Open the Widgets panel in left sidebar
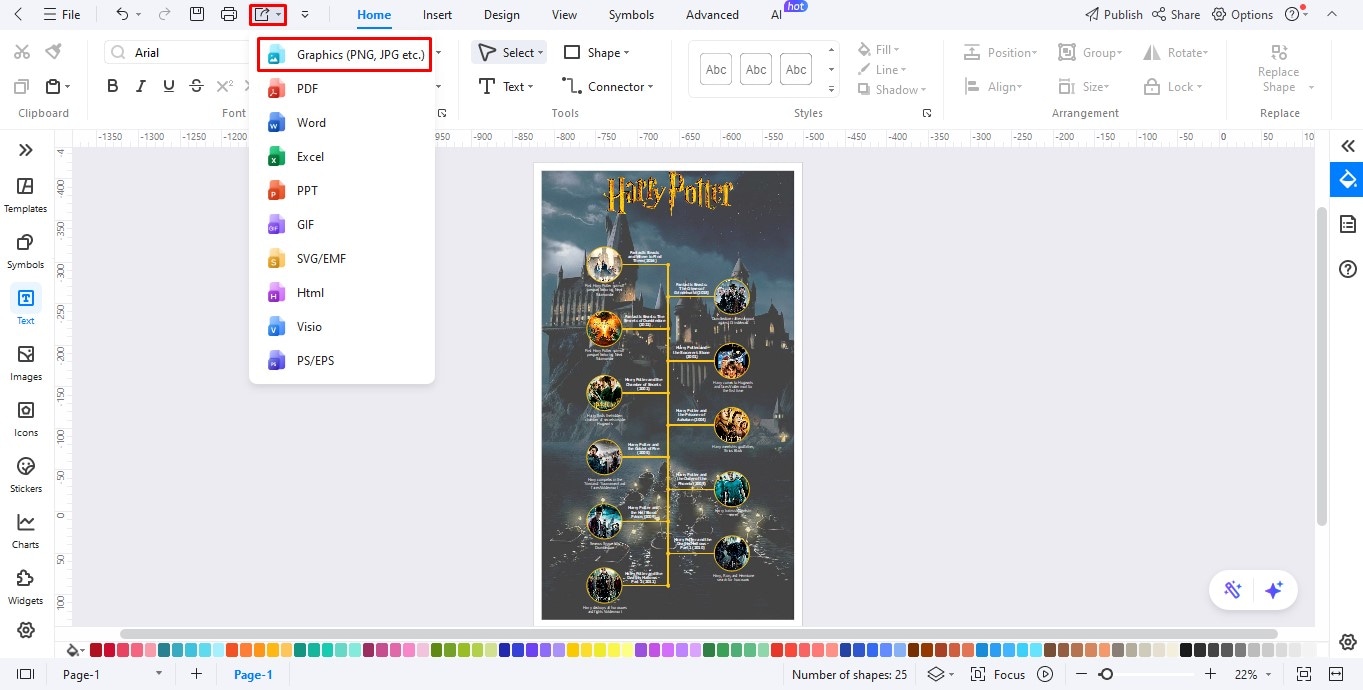This screenshot has height=690, width=1363. point(26,587)
